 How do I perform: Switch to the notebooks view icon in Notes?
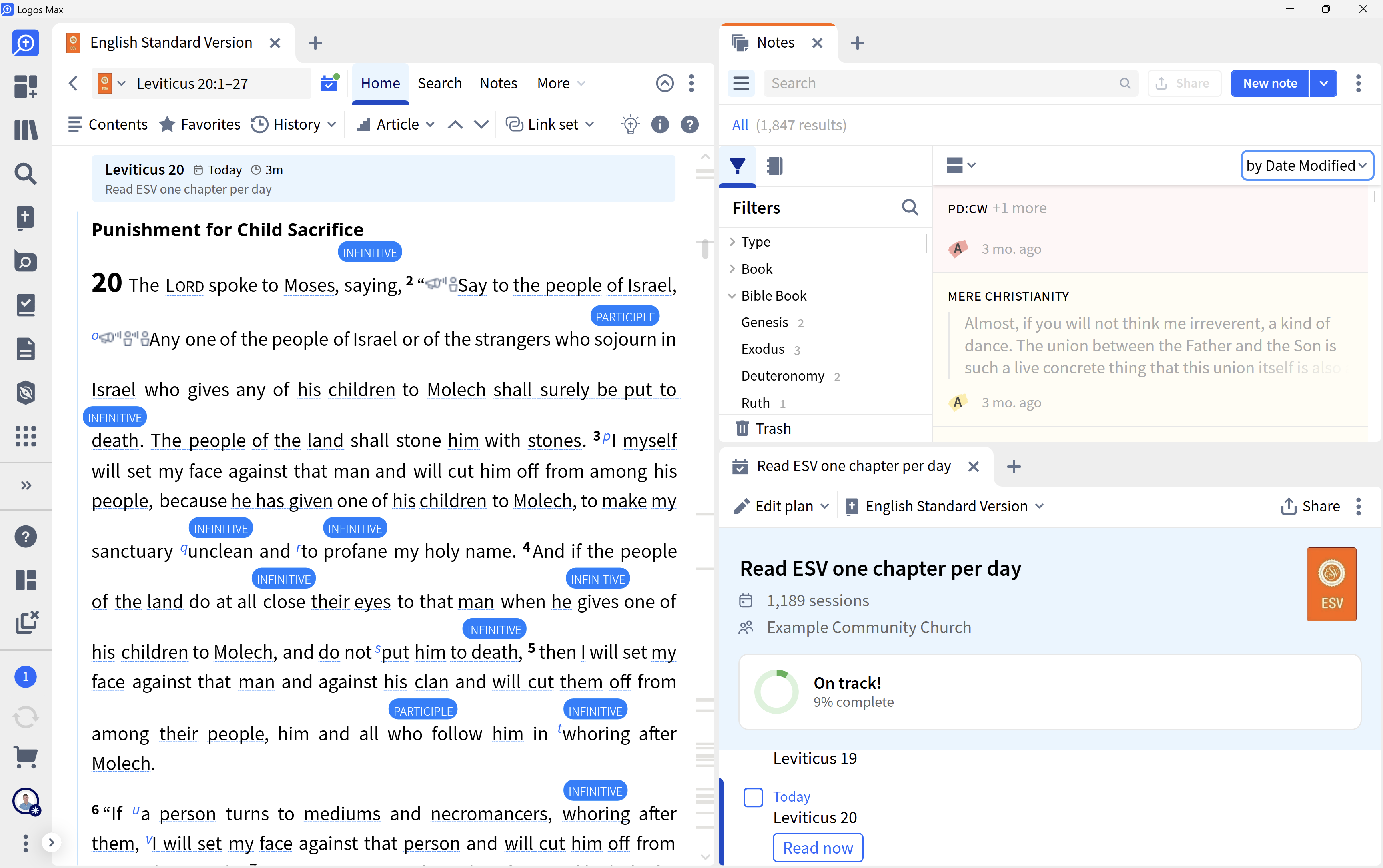click(x=774, y=166)
